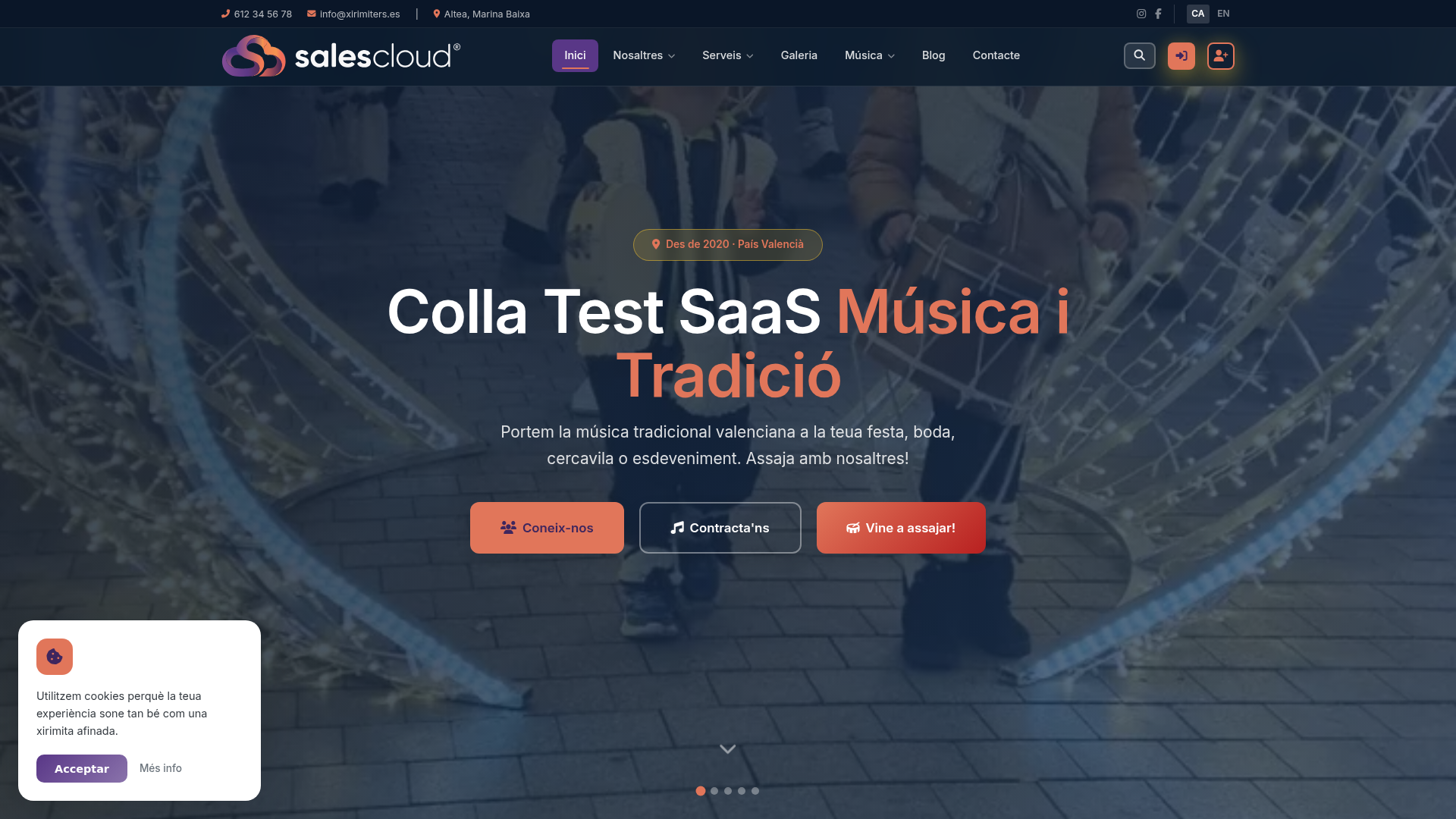Open the search magnifier icon
Viewport: 1456px width, 819px height.
[1139, 55]
